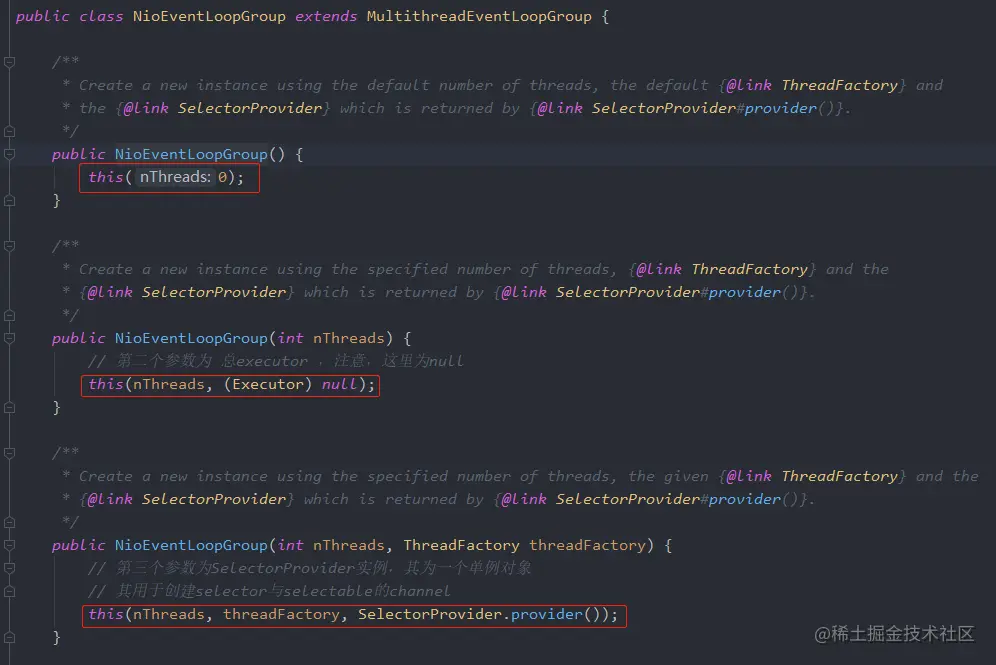Click 'nThreads' parameter name in 'NioEventLoopGroup(int nThreads) {'

click(348, 339)
